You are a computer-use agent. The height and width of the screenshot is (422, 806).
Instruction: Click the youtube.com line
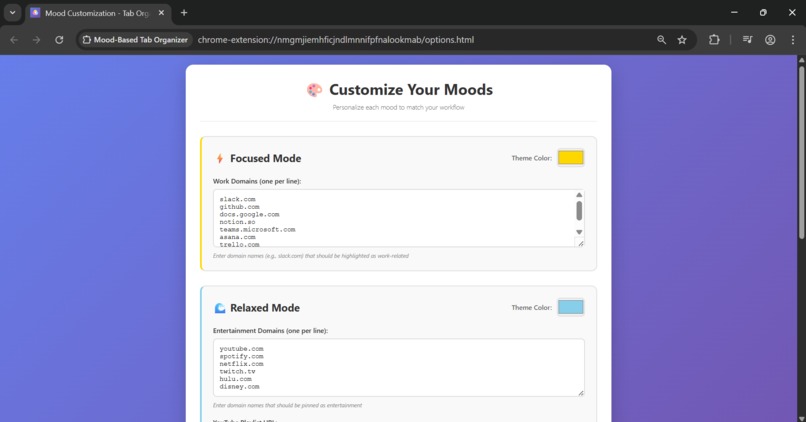(x=242, y=349)
